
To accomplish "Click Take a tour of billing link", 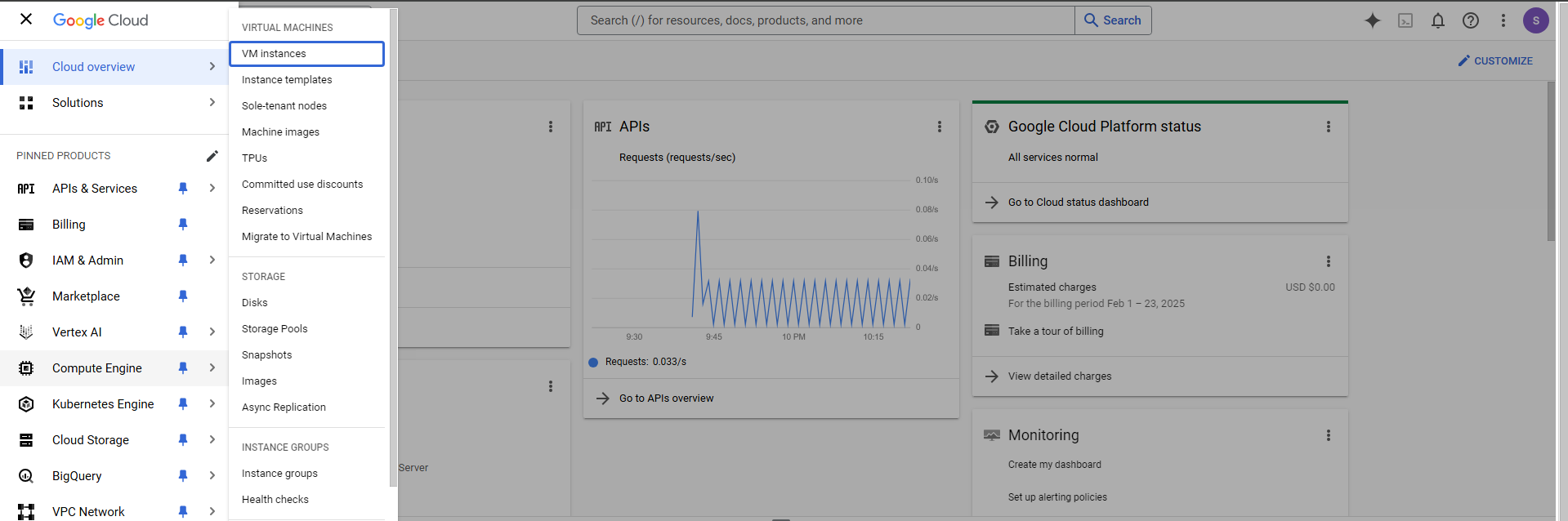I will (x=1056, y=332).
